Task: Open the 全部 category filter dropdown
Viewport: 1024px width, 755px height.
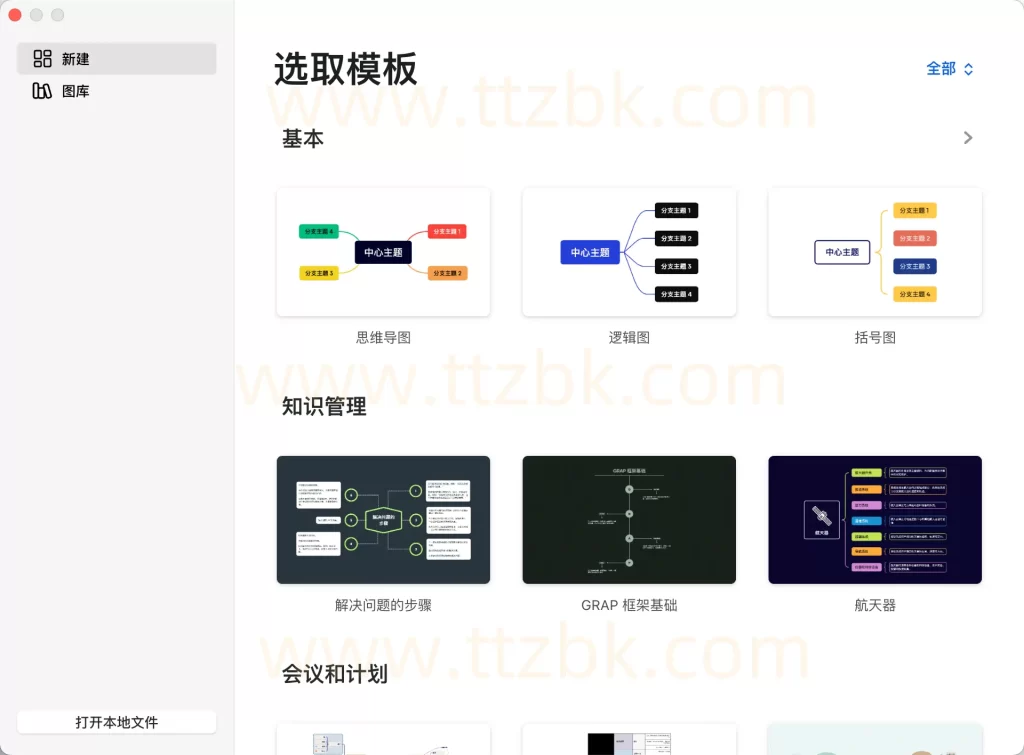Action: point(950,69)
